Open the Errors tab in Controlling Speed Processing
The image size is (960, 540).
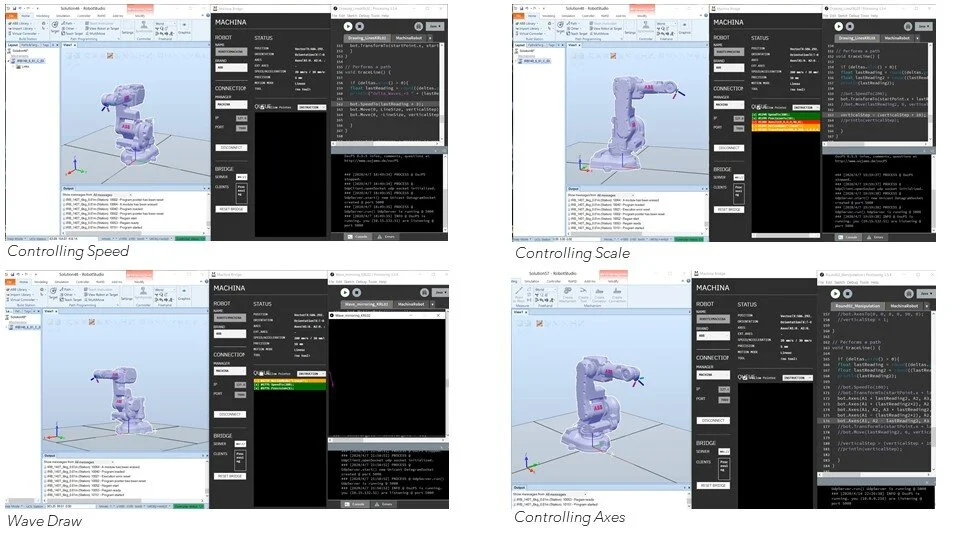click(x=387, y=236)
